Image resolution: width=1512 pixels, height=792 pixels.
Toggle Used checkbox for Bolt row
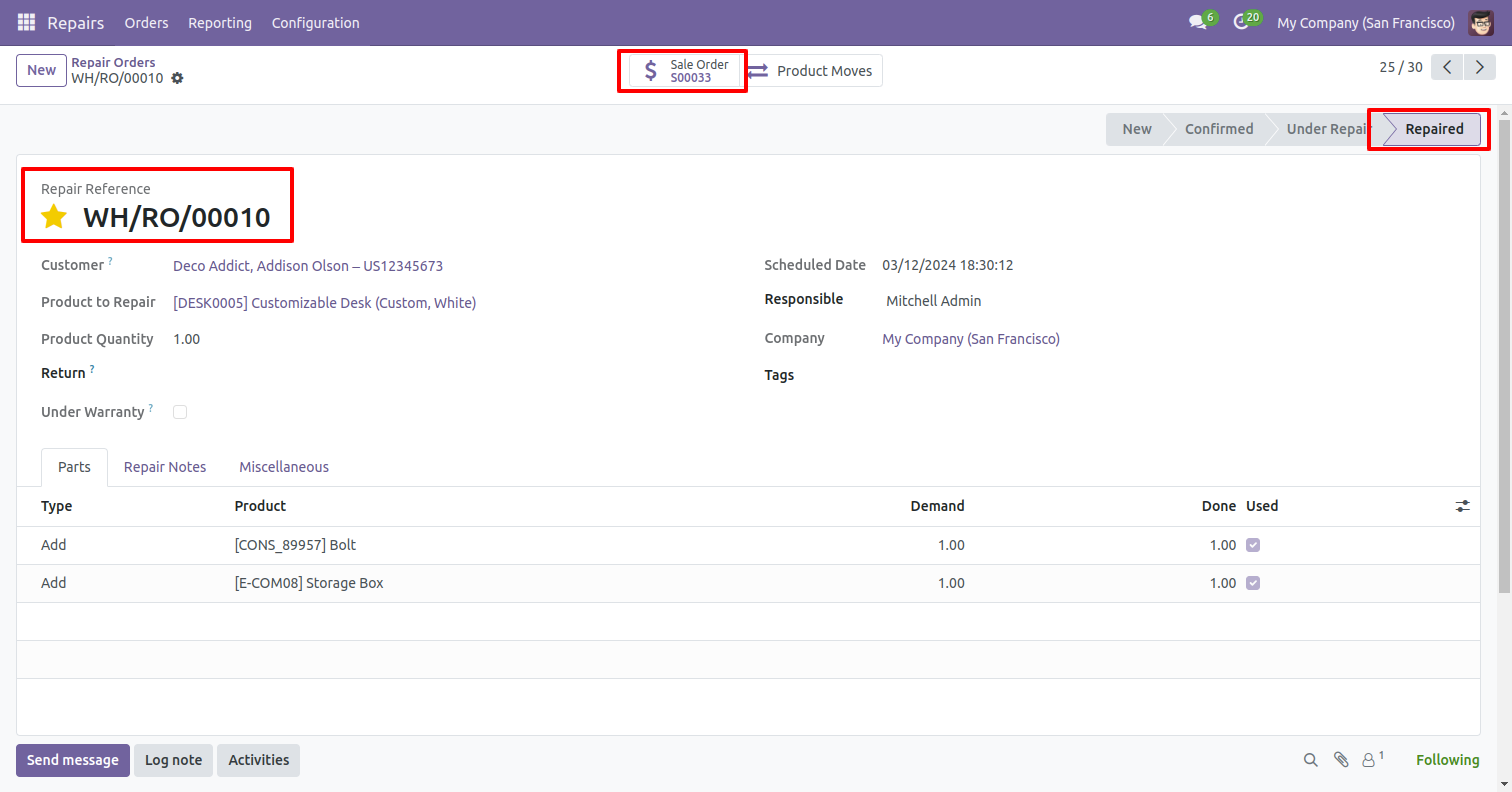[x=1253, y=545]
